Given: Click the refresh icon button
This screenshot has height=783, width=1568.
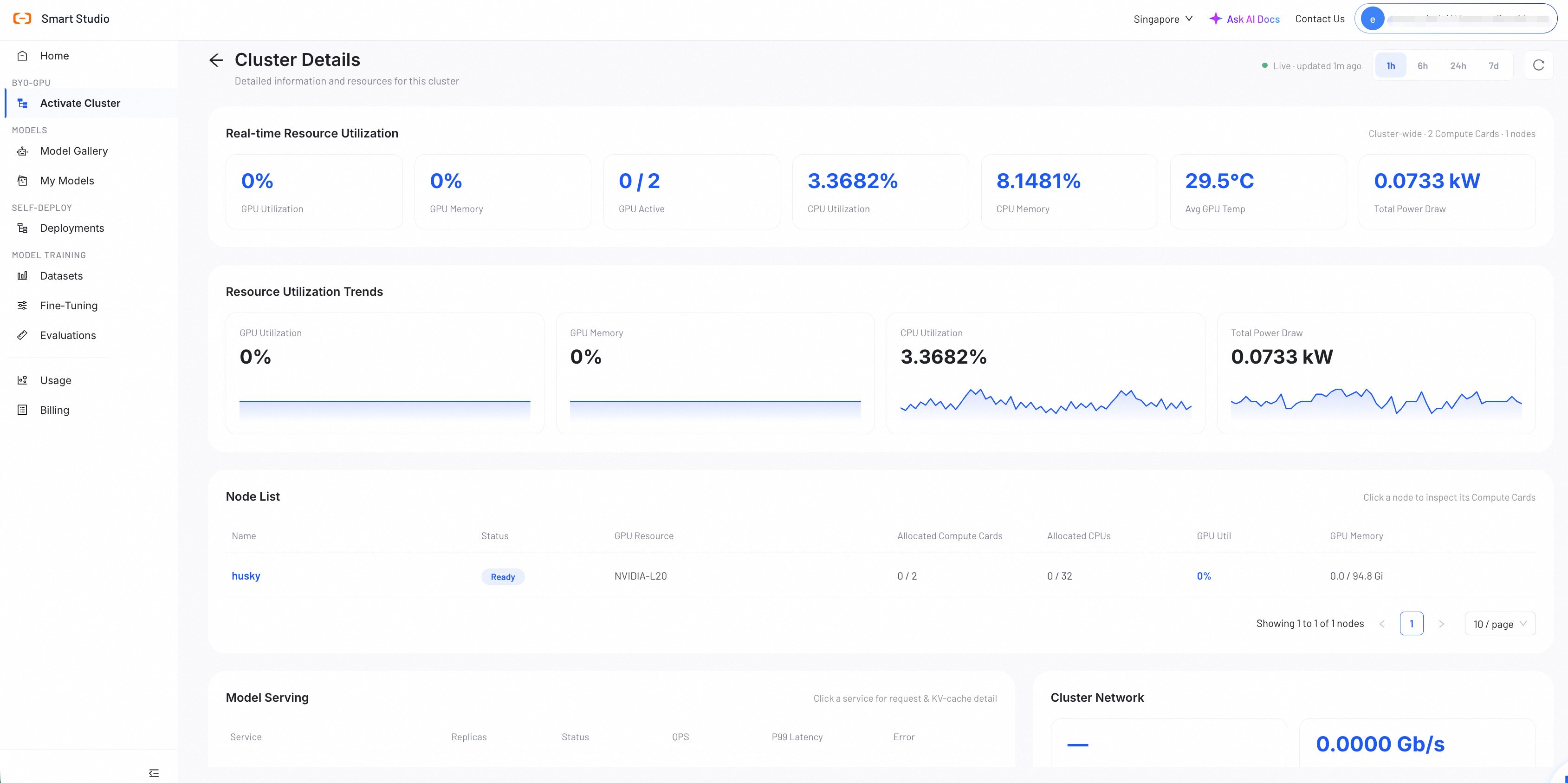Looking at the screenshot, I should 1538,65.
